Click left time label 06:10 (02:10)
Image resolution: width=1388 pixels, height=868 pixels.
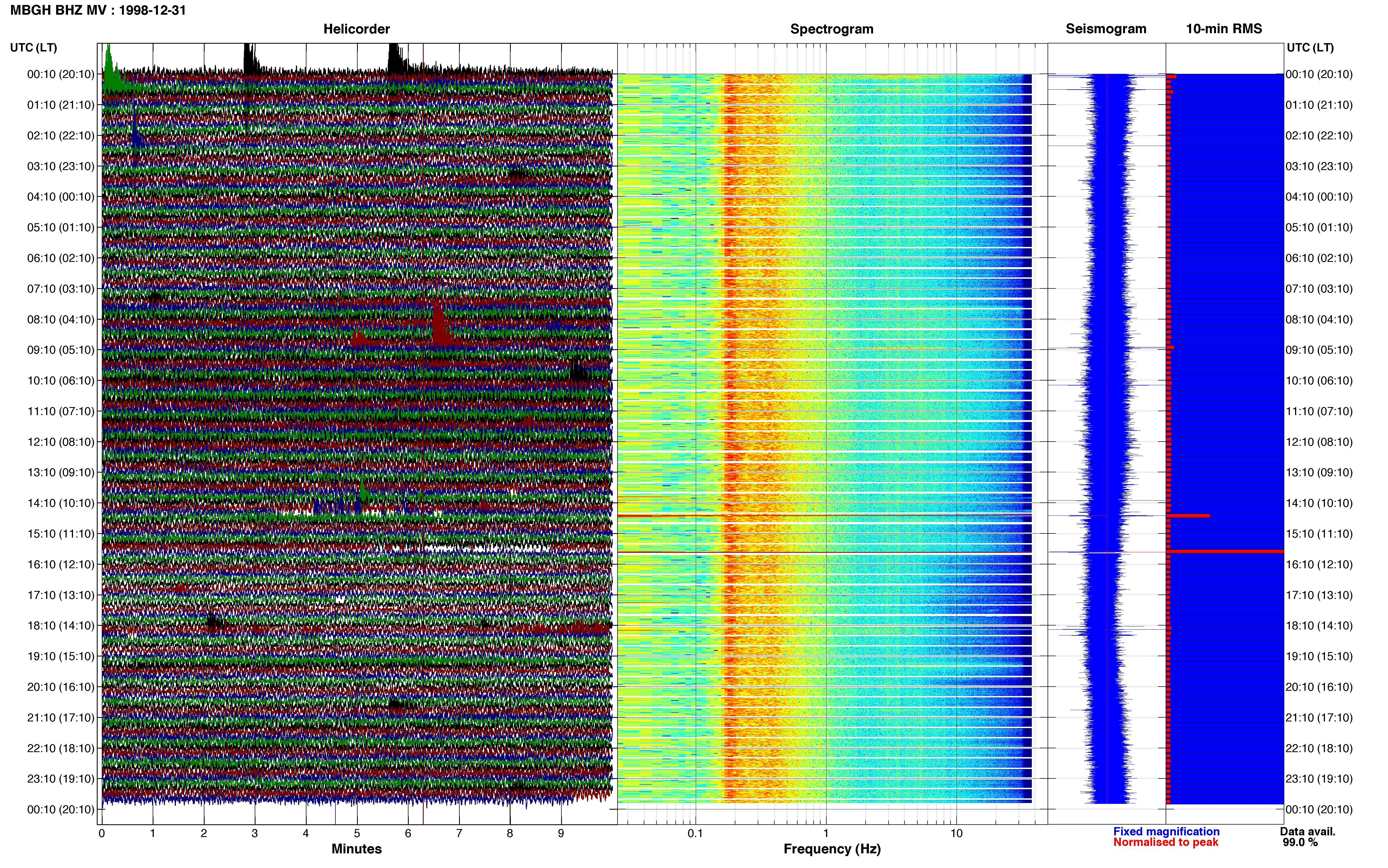click(x=61, y=258)
